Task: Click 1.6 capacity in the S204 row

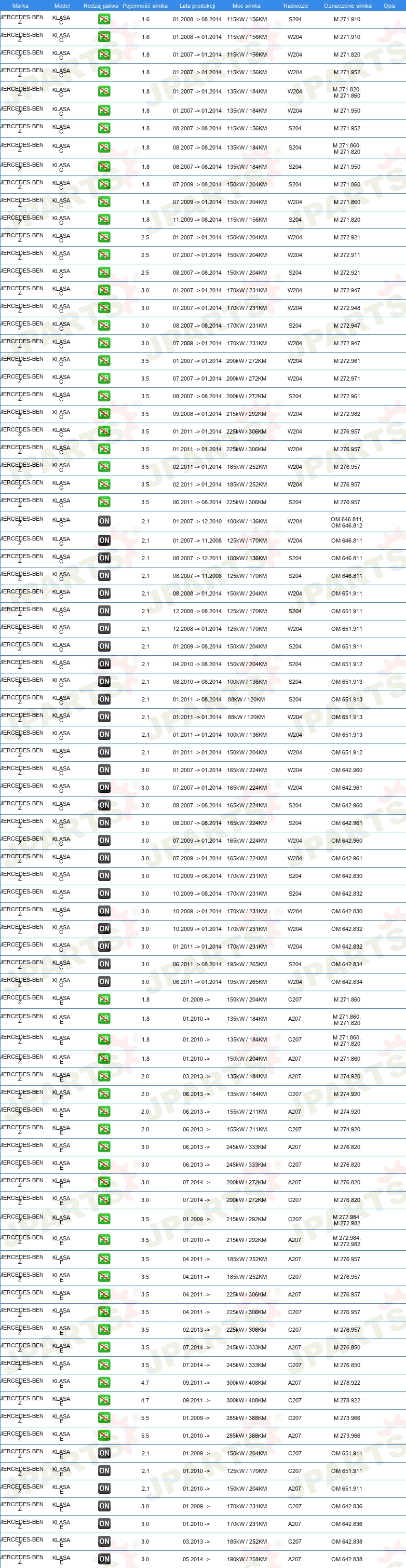Action: 145,20
